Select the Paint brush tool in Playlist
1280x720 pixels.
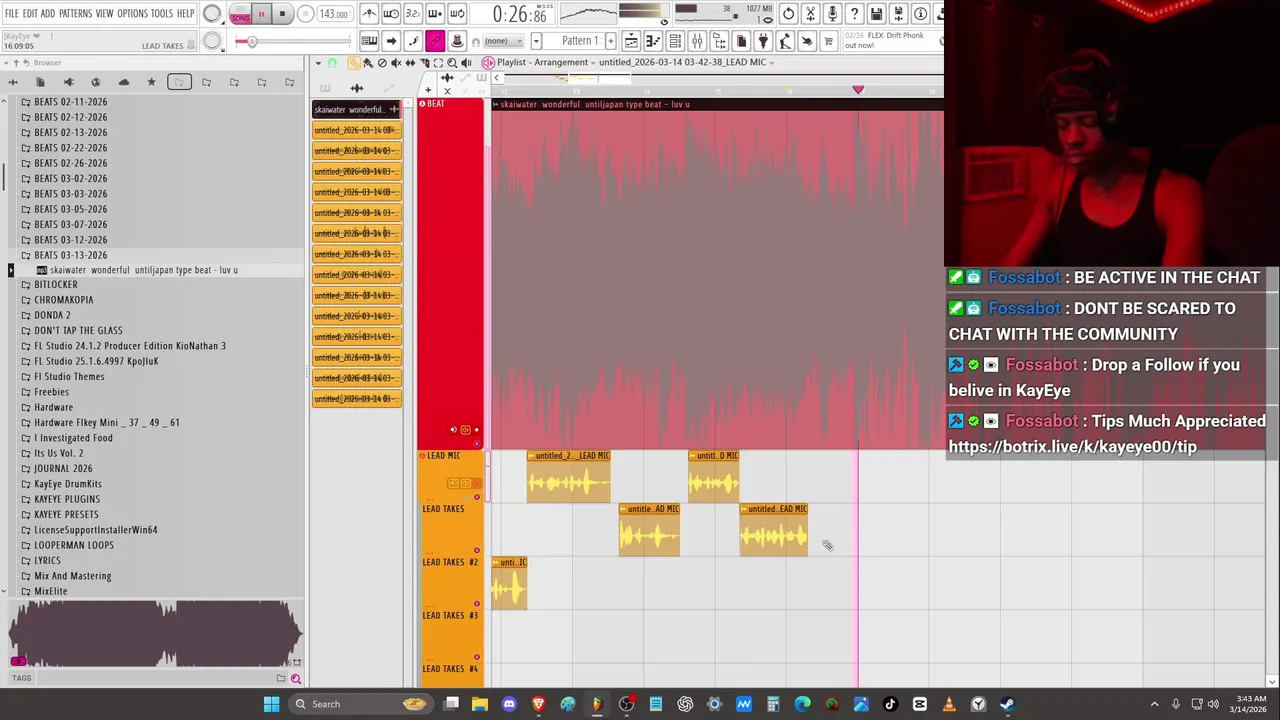coord(367,62)
